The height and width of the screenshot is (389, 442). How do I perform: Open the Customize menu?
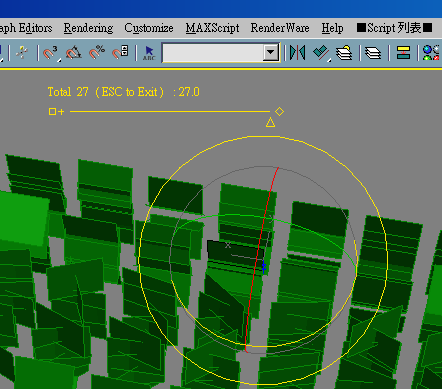point(149,28)
